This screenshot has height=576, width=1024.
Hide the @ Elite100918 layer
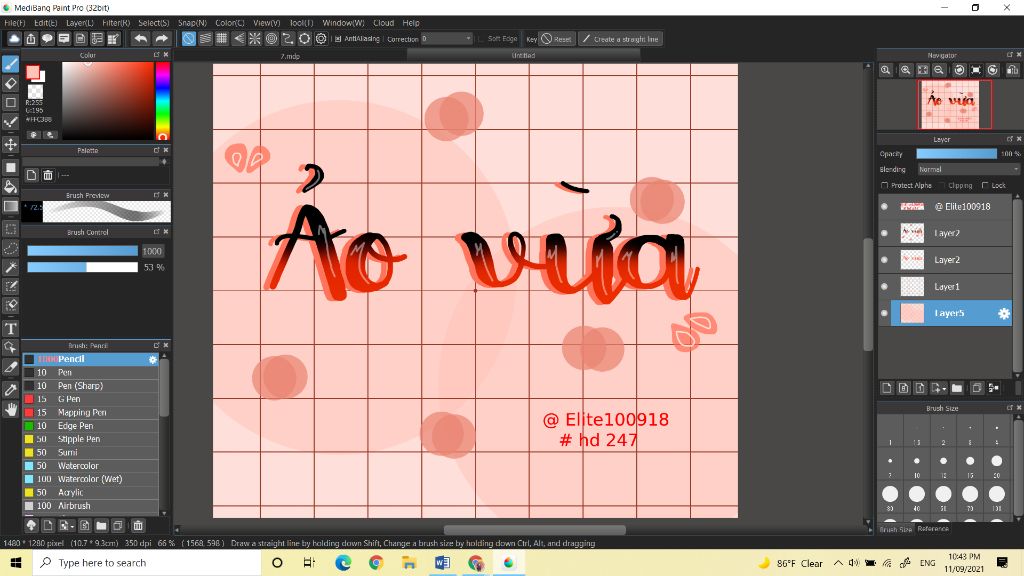click(x=884, y=206)
